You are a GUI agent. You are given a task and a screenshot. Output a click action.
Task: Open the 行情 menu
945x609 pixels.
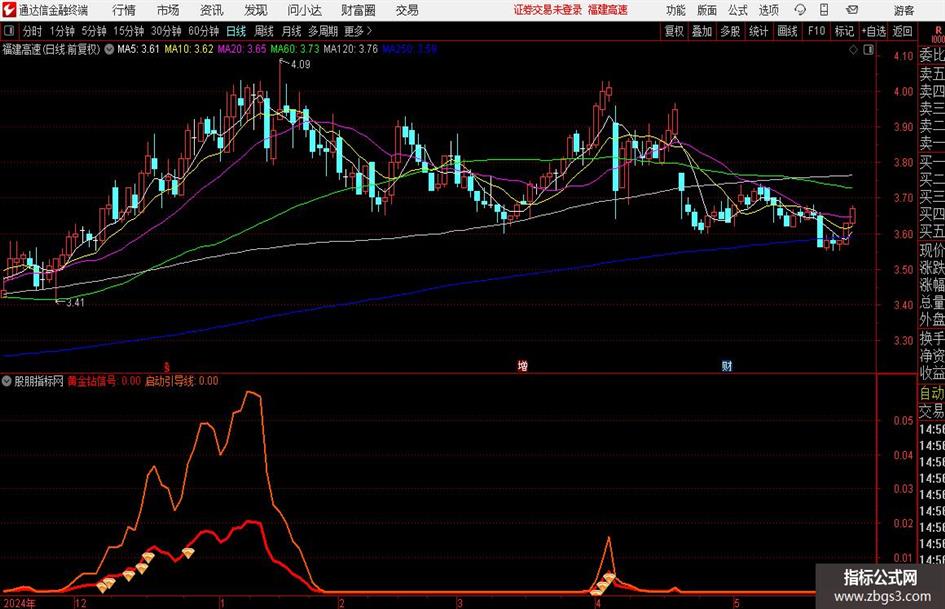[124, 10]
